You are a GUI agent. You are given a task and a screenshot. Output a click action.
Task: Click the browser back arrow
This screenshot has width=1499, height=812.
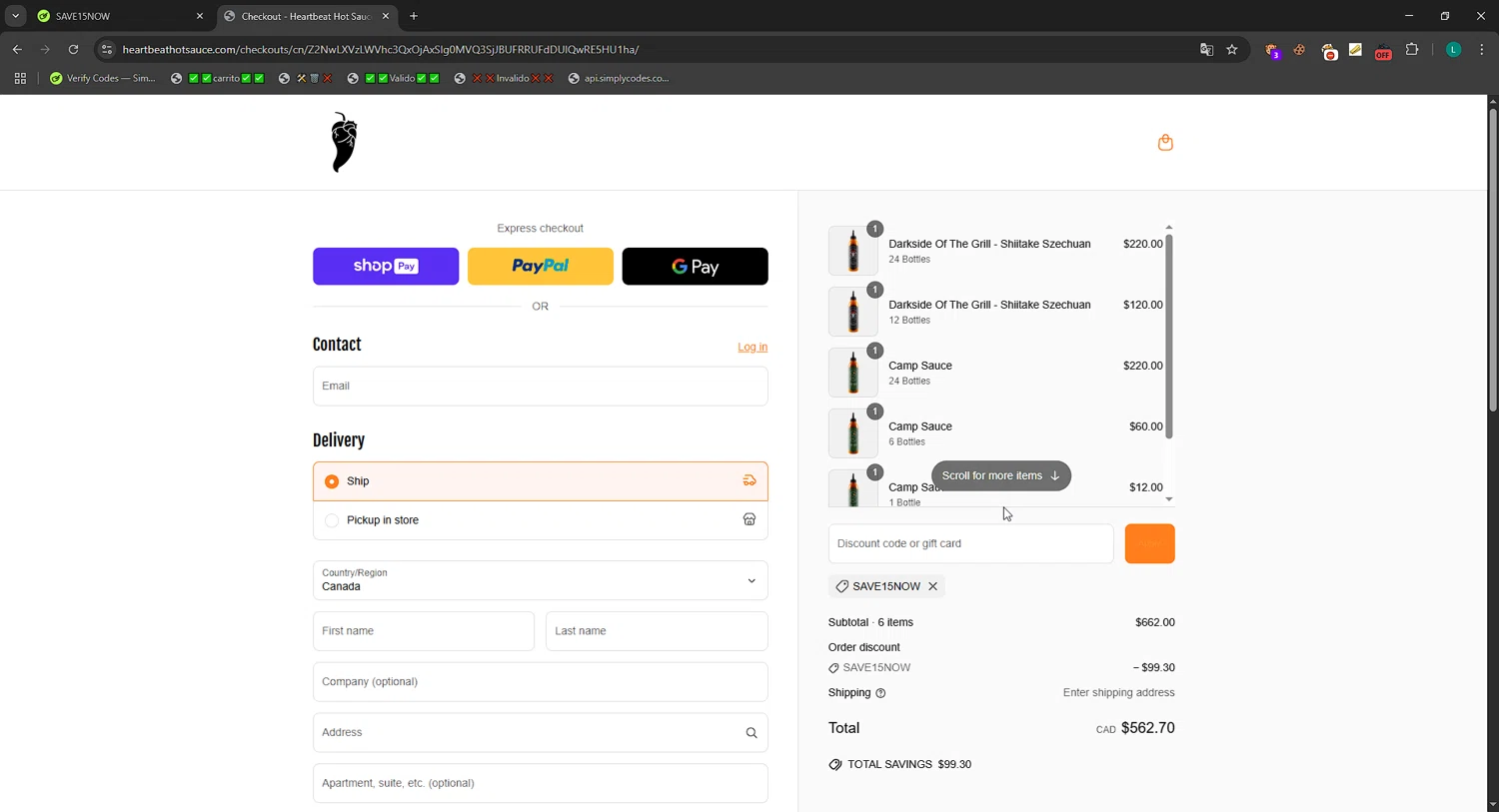[x=17, y=49]
